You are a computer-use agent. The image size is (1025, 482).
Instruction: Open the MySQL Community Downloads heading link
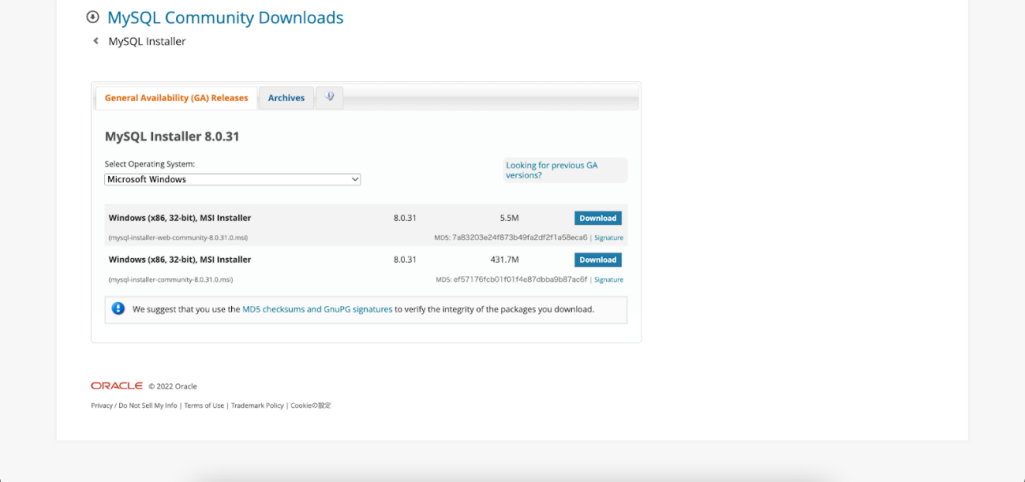[x=226, y=18]
